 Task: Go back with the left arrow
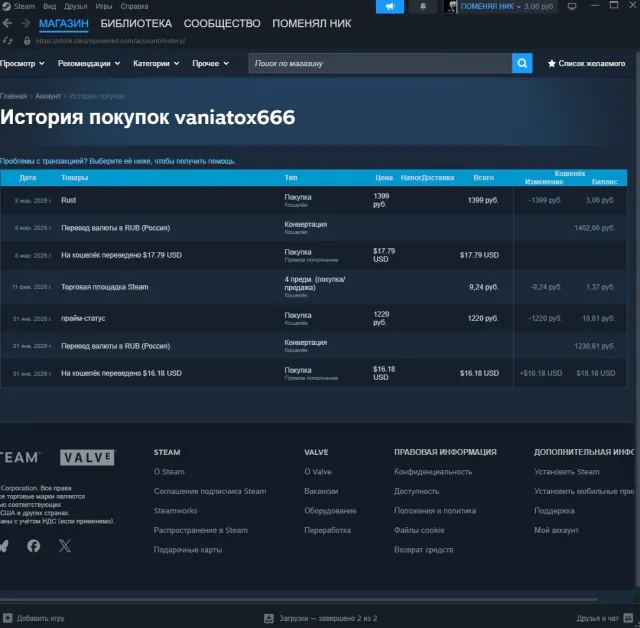[7, 23]
